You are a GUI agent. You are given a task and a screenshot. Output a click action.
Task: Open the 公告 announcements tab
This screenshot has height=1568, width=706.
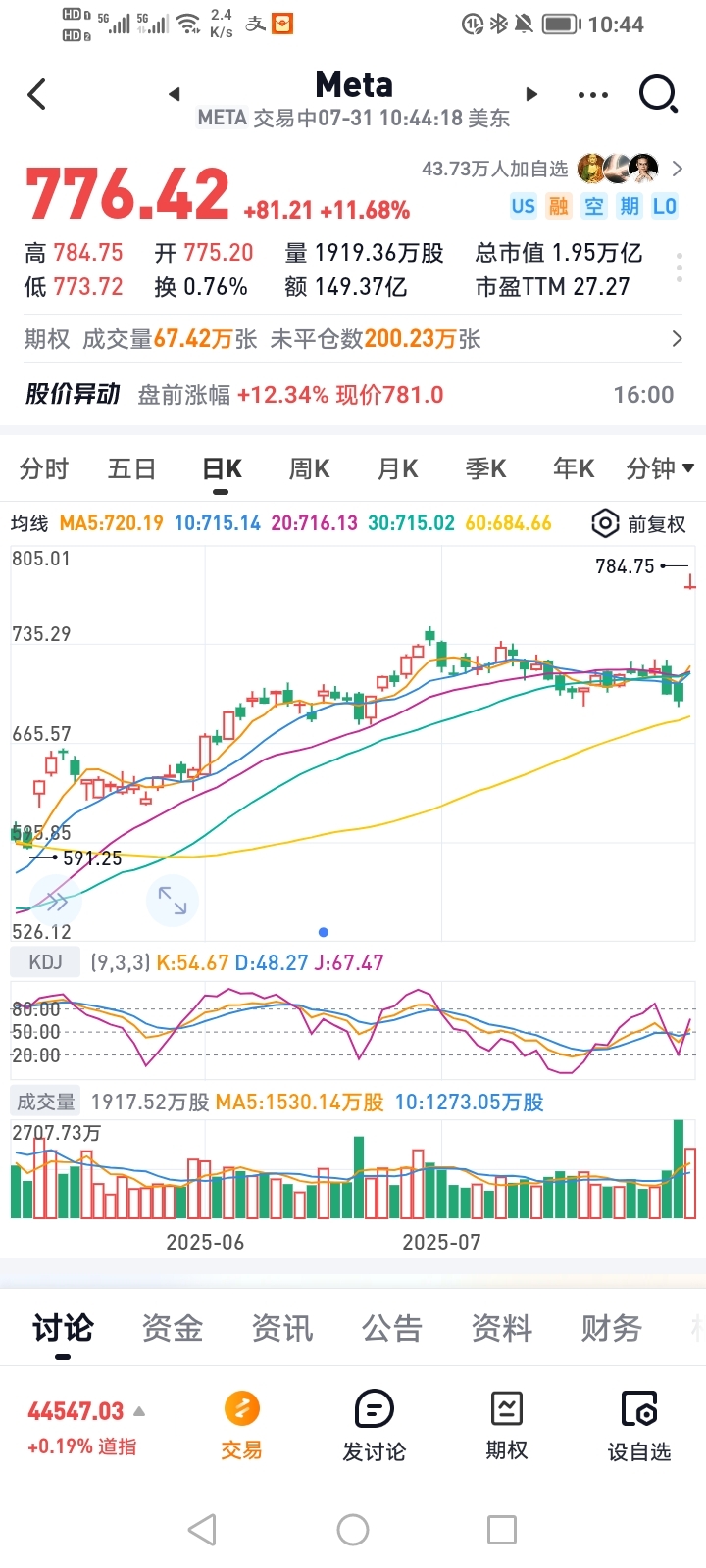coord(392,1329)
